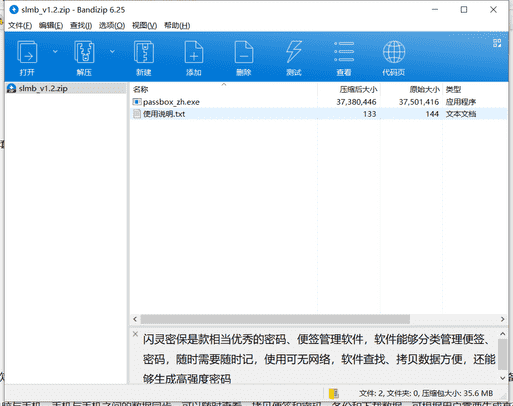Click the 添加 (Add files) icon
This screenshot has width=513, height=406.
point(194,52)
